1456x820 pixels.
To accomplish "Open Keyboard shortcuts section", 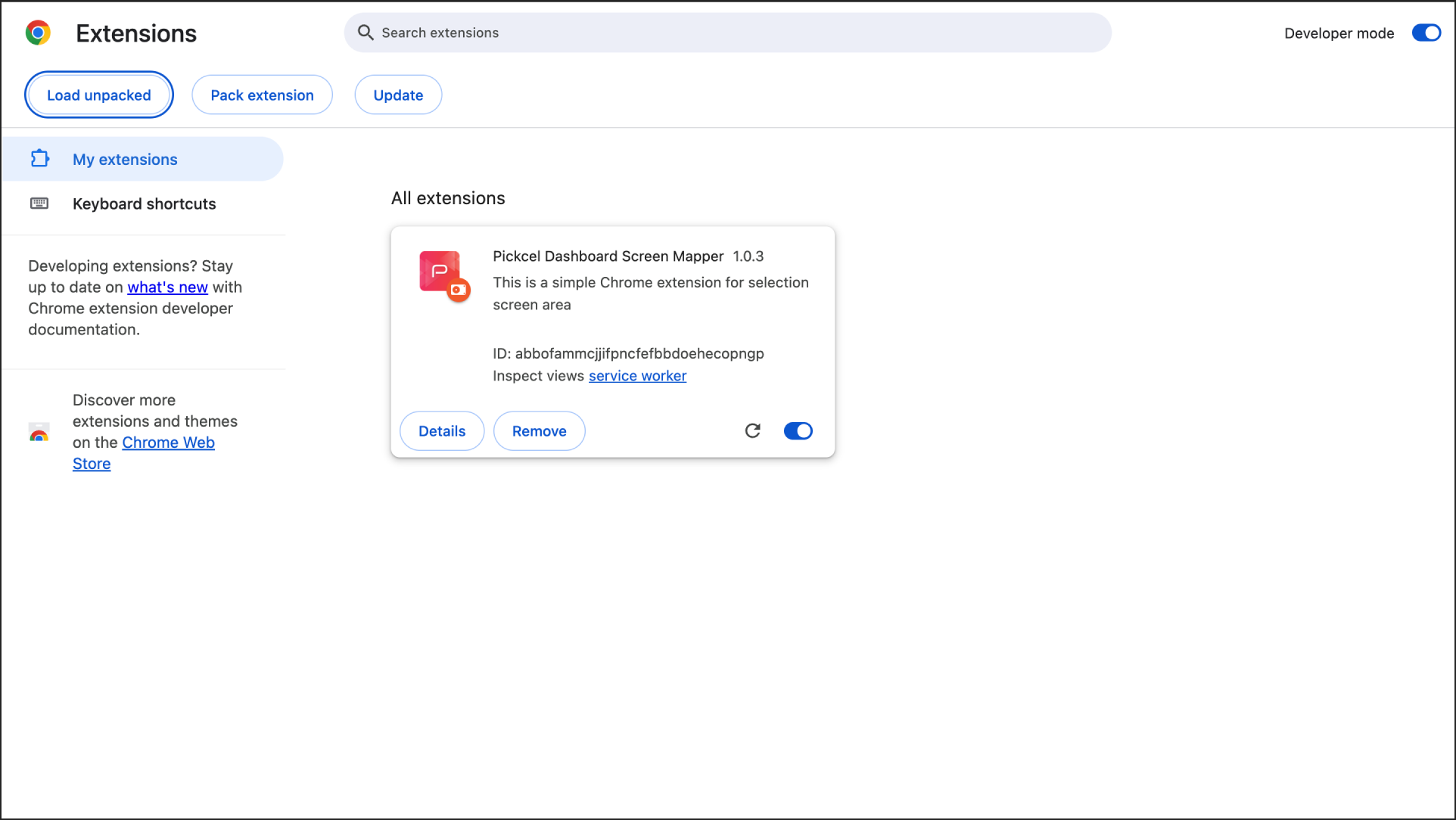I will (x=145, y=204).
